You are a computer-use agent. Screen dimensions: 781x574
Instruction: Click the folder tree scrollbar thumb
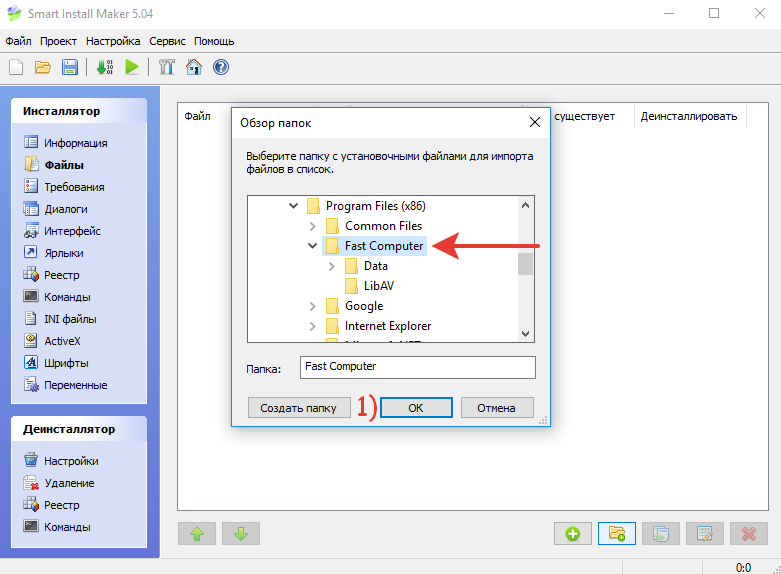[525, 264]
